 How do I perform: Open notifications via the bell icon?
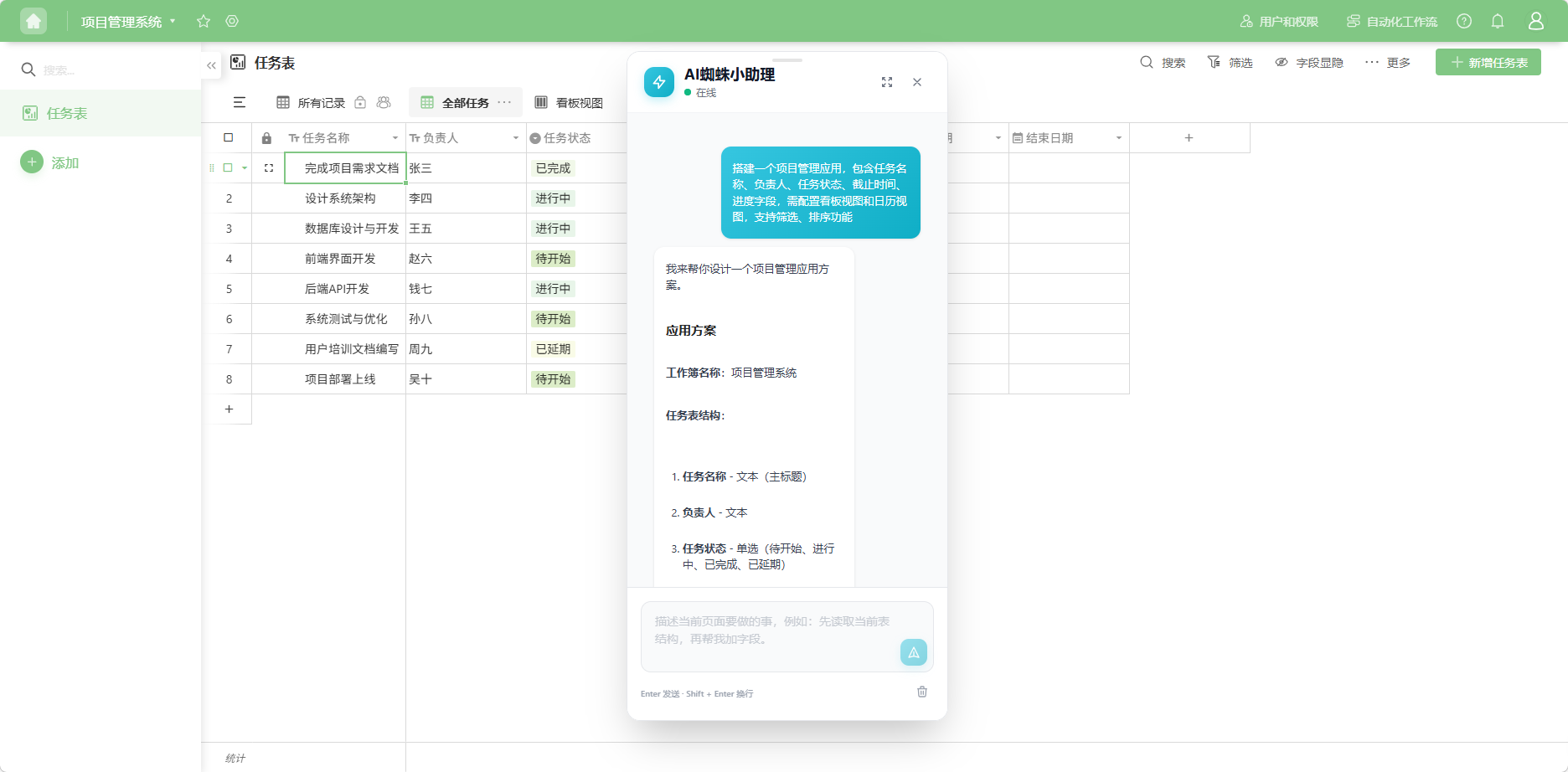1498,21
